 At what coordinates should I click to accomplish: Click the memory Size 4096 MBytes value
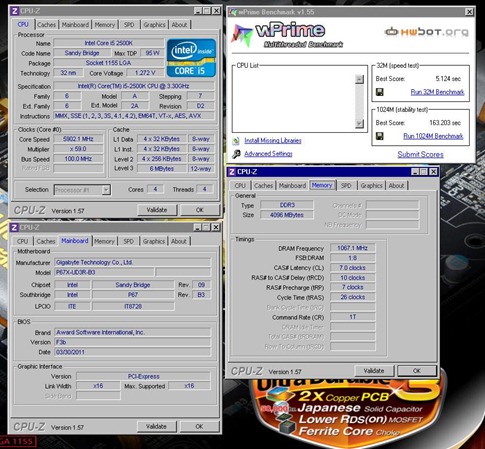point(287,215)
